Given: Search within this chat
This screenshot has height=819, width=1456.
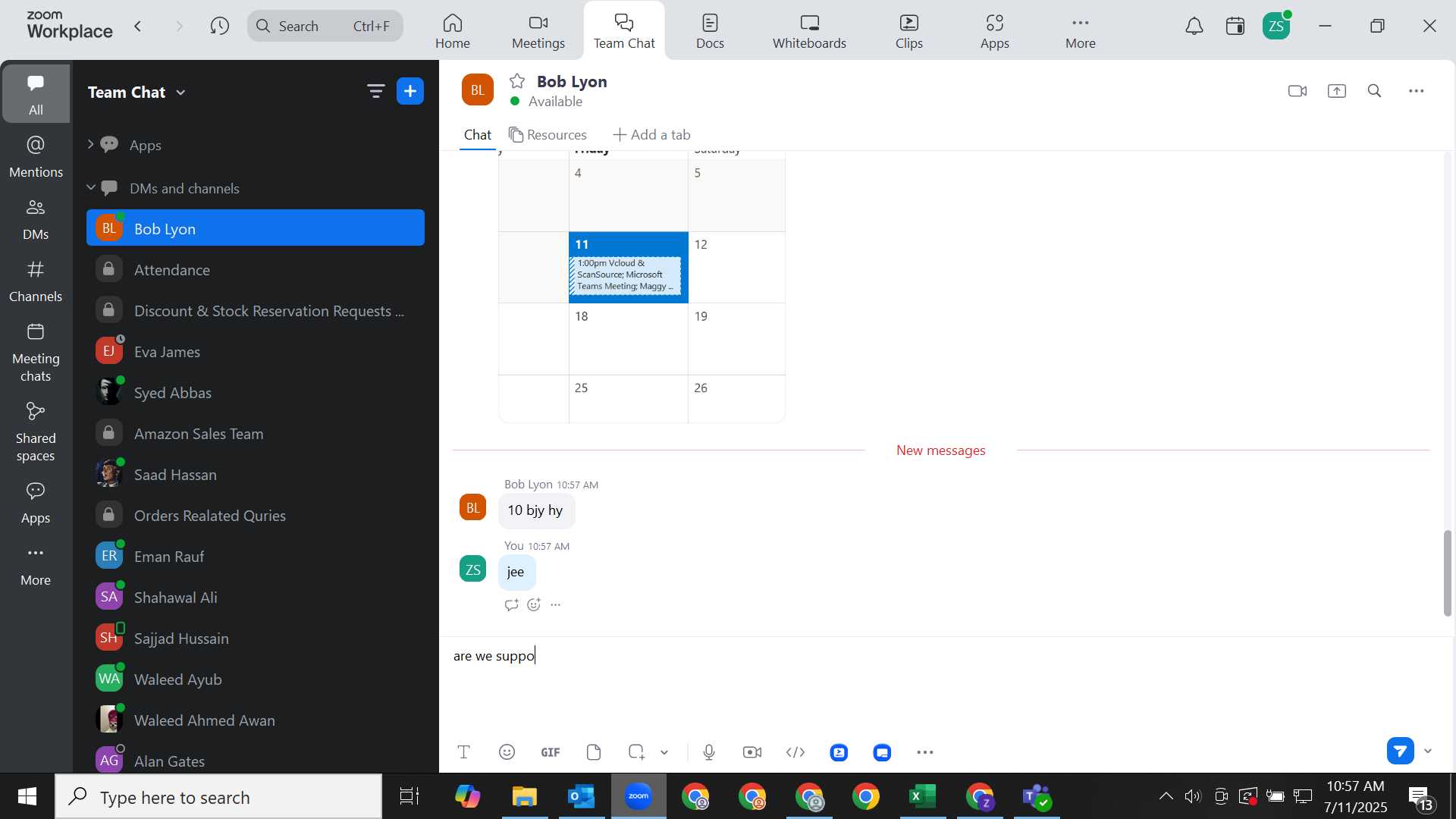Looking at the screenshot, I should point(1375,91).
